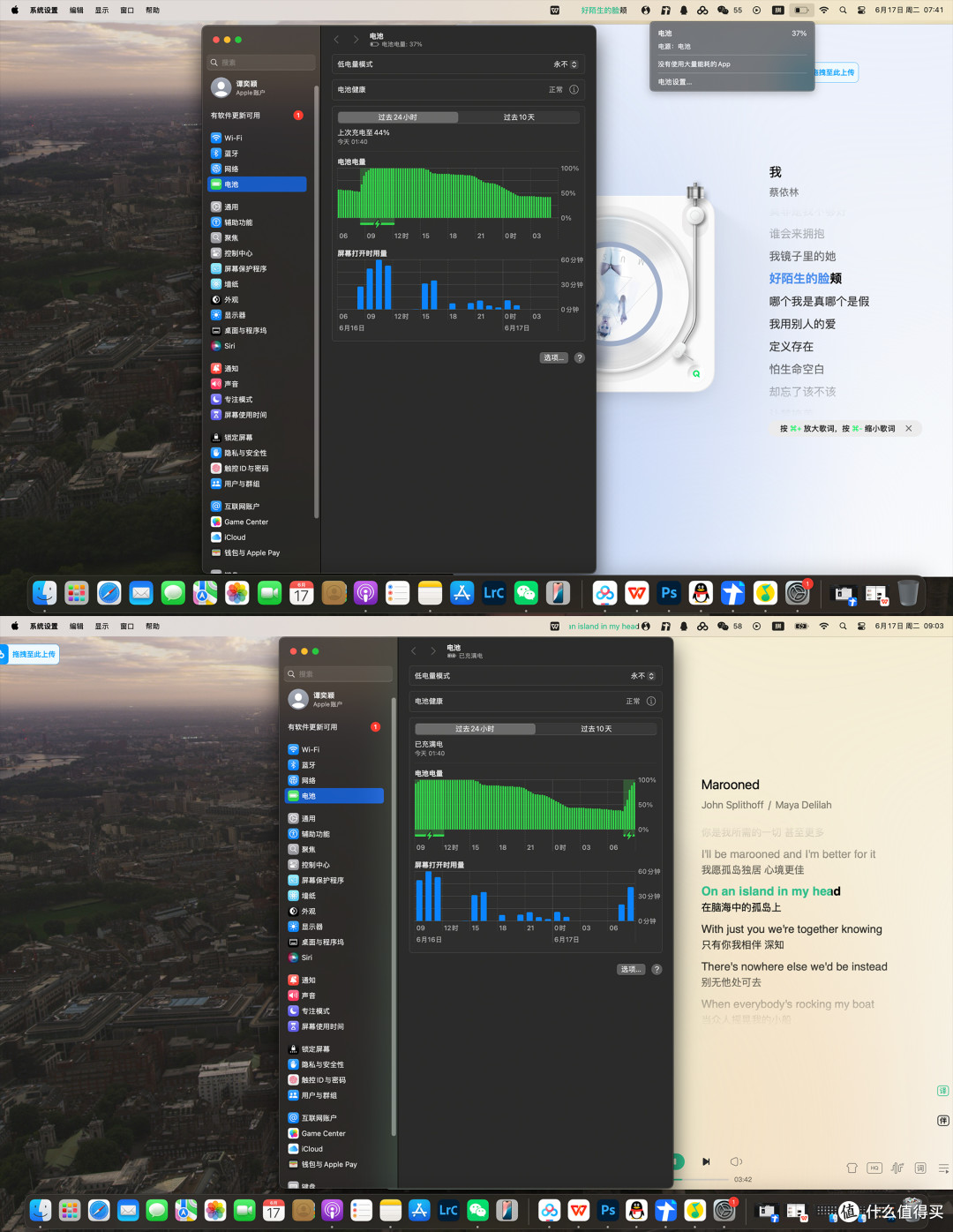Open 有软件更新可用 in the 37% settings window
Viewport: 953px width, 1232px height.
tap(257, 116)
